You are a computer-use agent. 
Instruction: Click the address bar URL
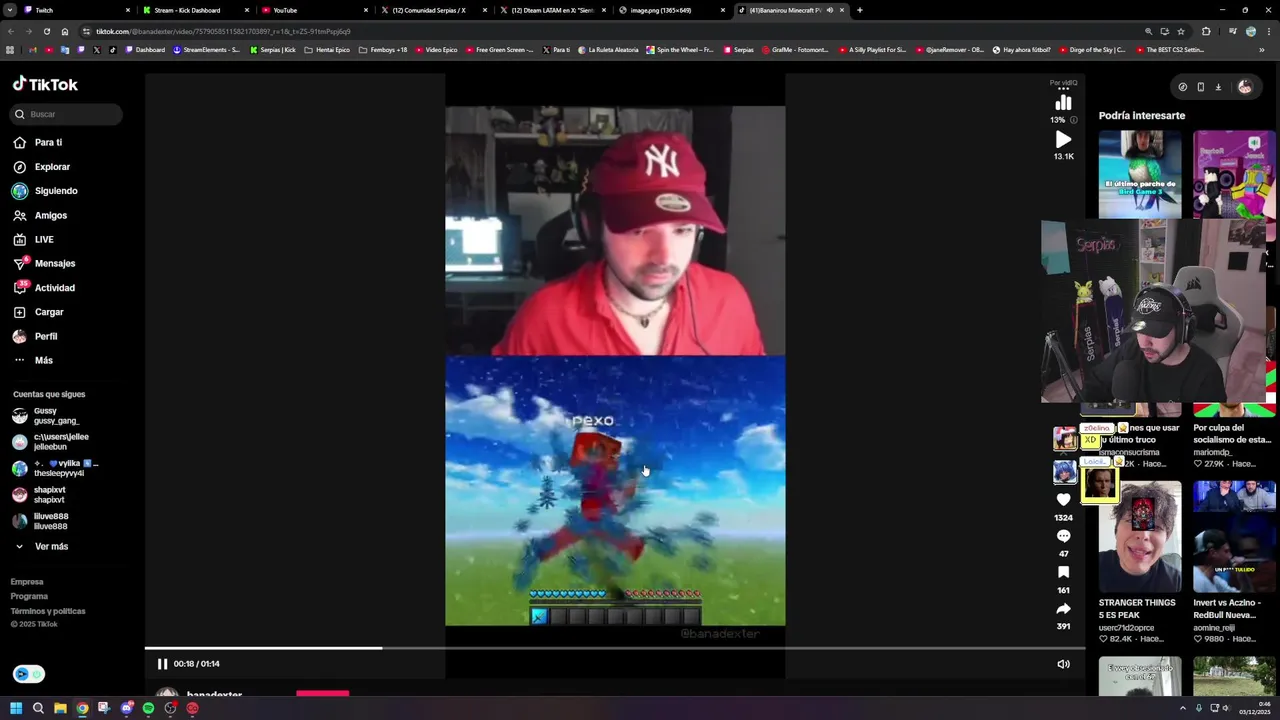click(x=222, y=31)
